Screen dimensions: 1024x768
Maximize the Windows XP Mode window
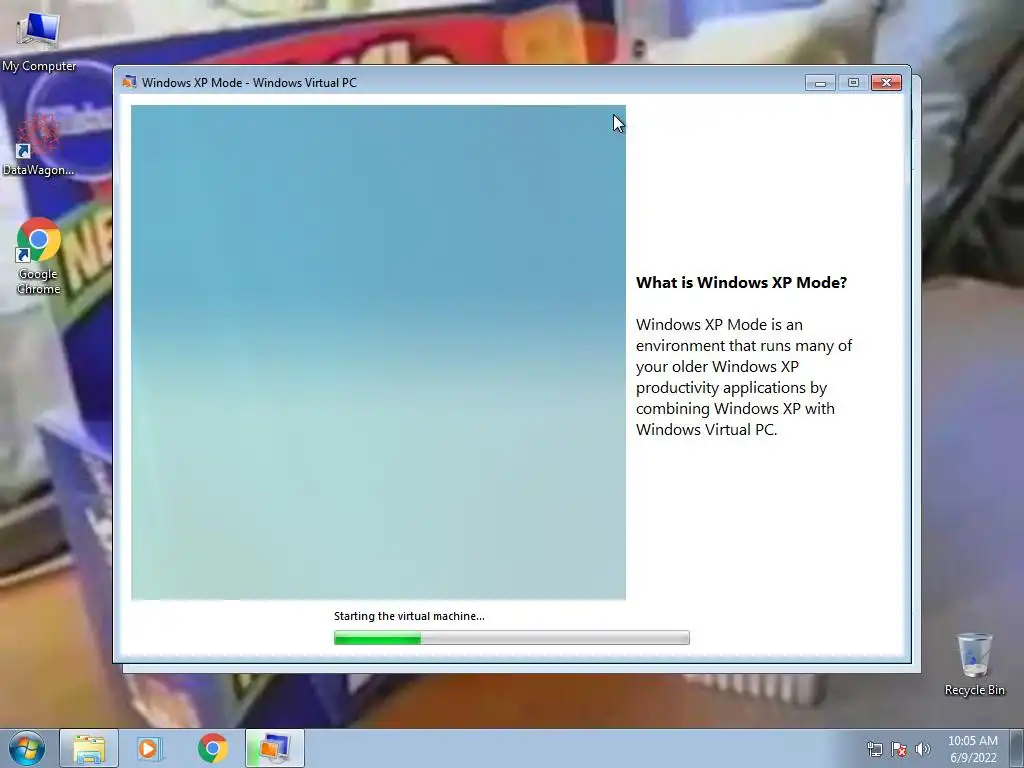853,82
